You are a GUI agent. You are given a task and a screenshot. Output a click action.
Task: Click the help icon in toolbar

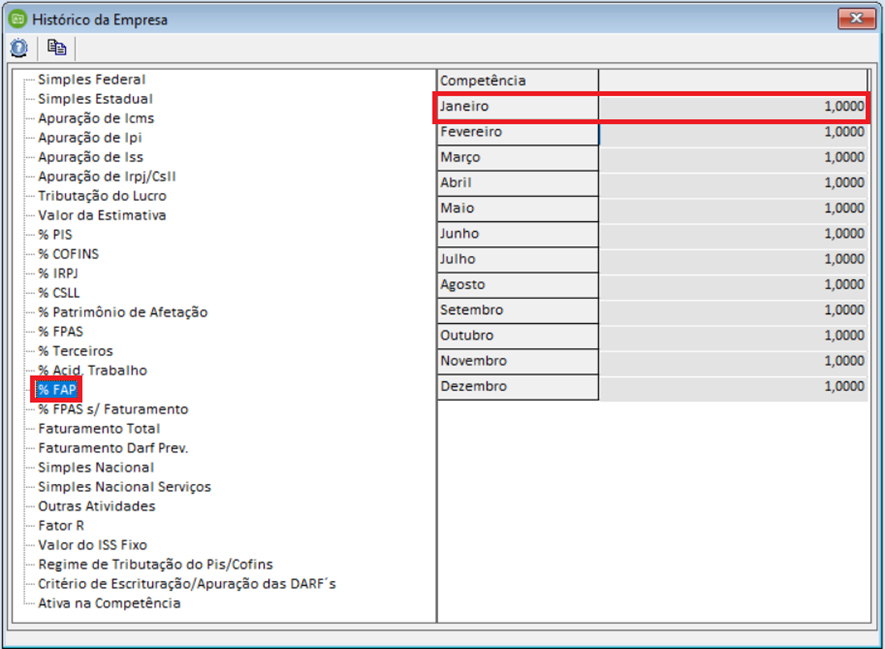19,47
